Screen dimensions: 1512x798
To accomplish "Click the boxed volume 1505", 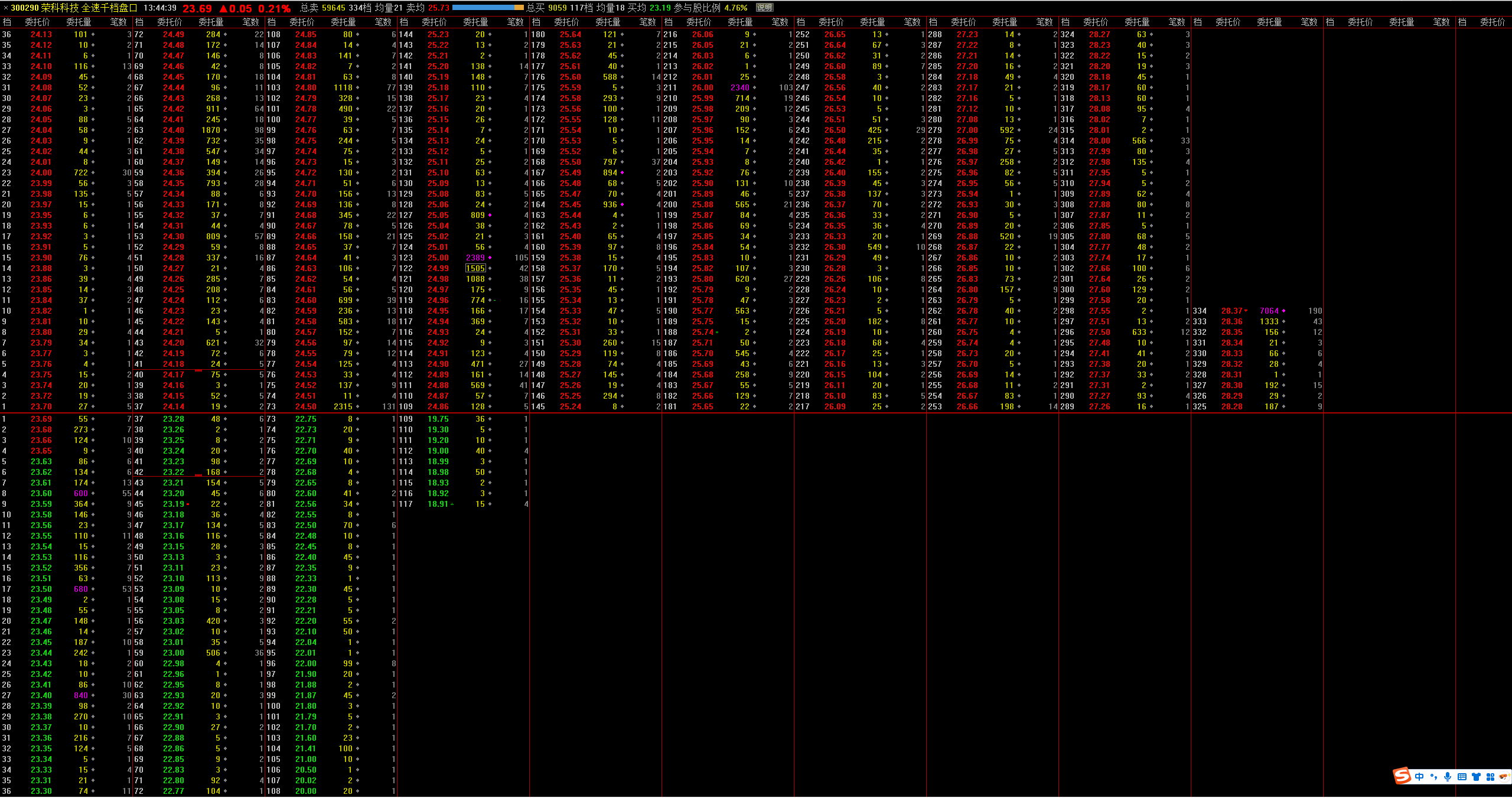I will point(475,268).
